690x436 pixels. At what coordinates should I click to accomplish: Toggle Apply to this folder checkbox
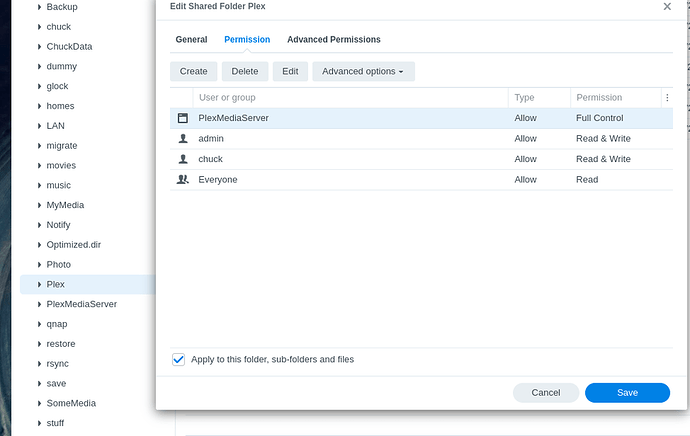(179, 359)
